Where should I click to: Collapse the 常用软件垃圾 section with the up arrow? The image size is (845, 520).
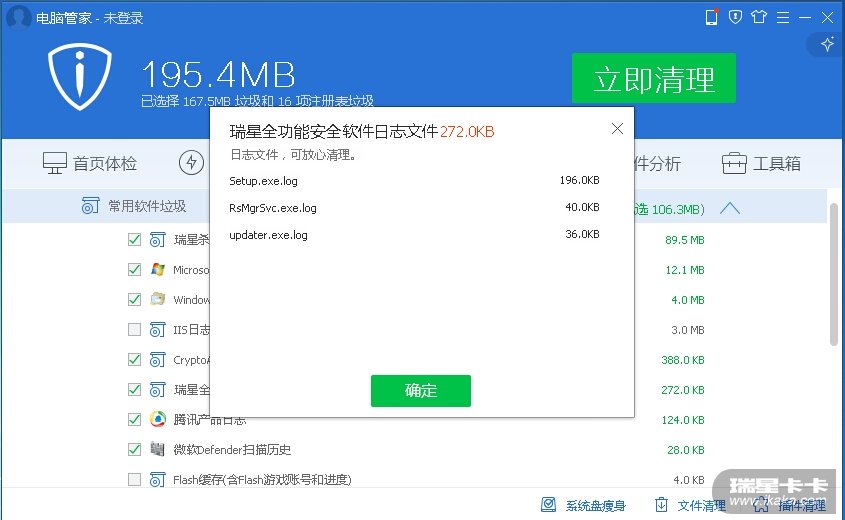click(730, 208)
